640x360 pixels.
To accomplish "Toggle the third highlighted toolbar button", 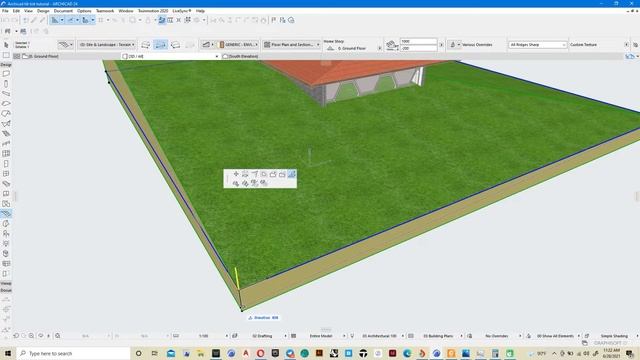I will point(85,20).
